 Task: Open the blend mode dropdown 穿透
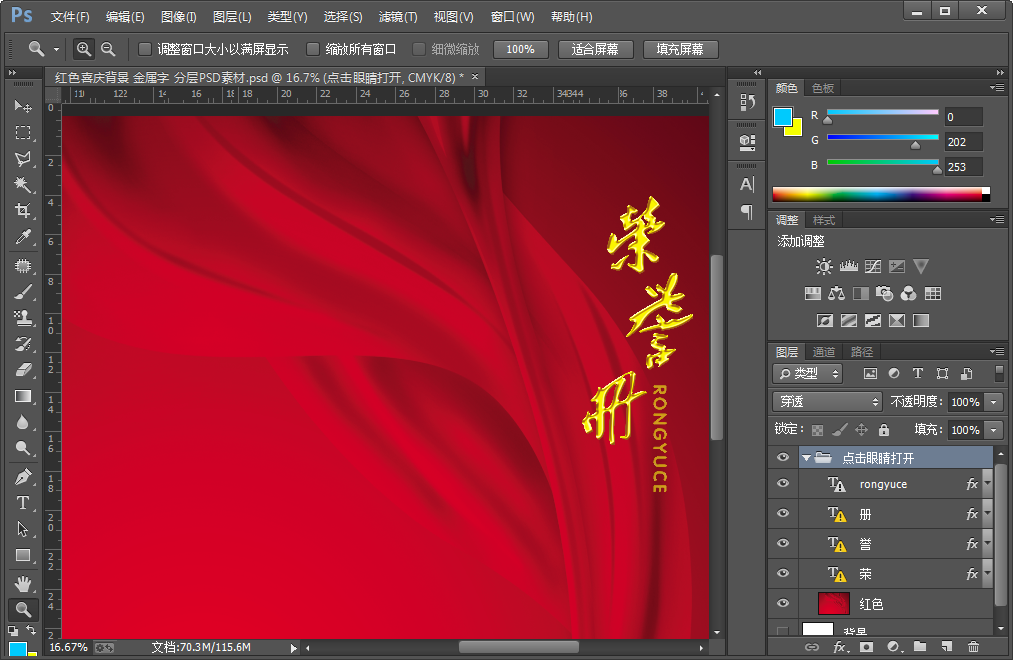[x=827, y=402]
